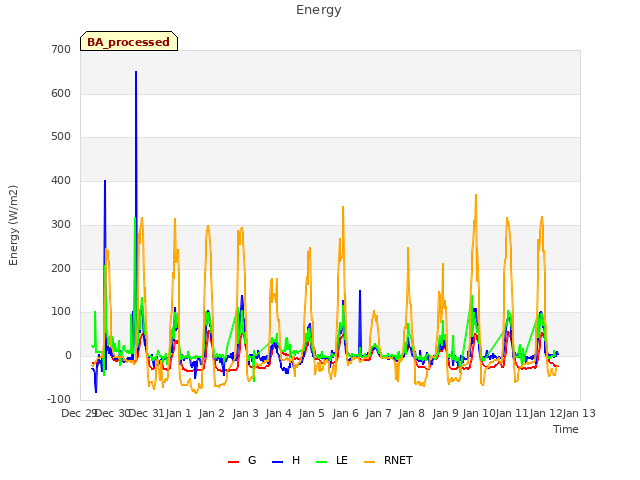This screenshot has width=640, height=480.
Task: Click the blue H spike peak near 650
Action: [x=136, y=72]
